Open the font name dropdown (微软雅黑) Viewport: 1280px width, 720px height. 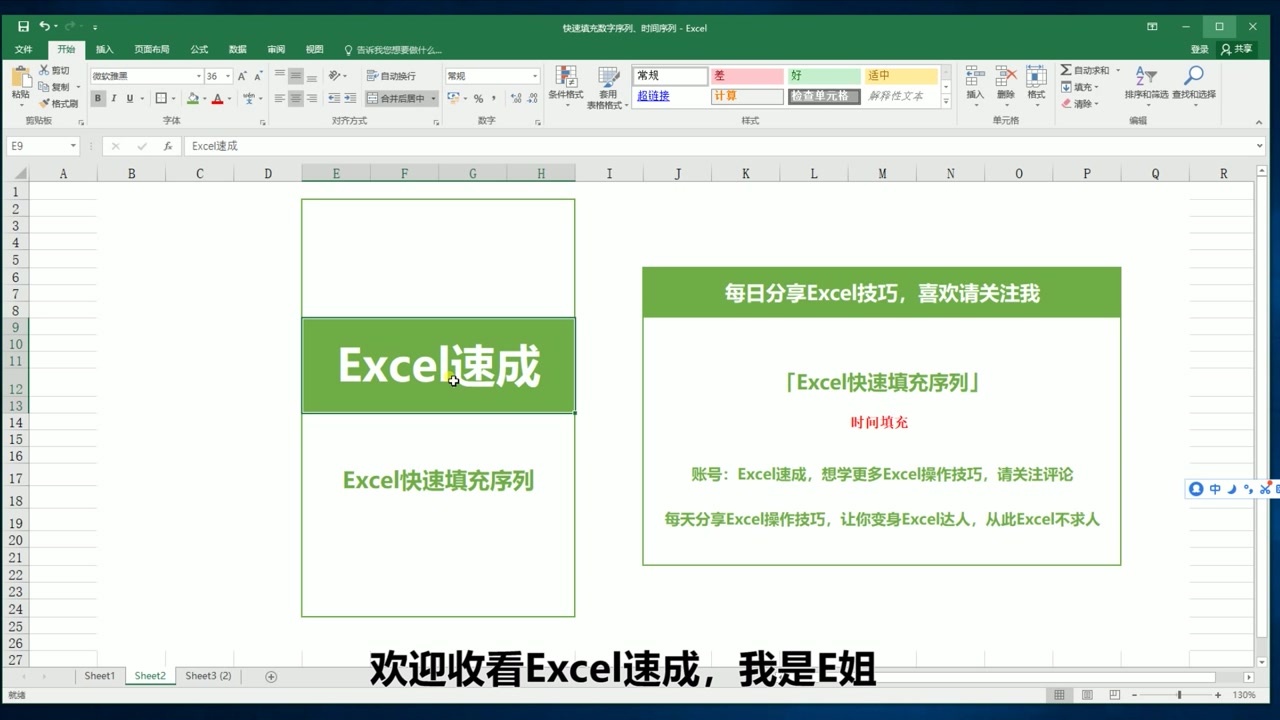pos(198,76)
